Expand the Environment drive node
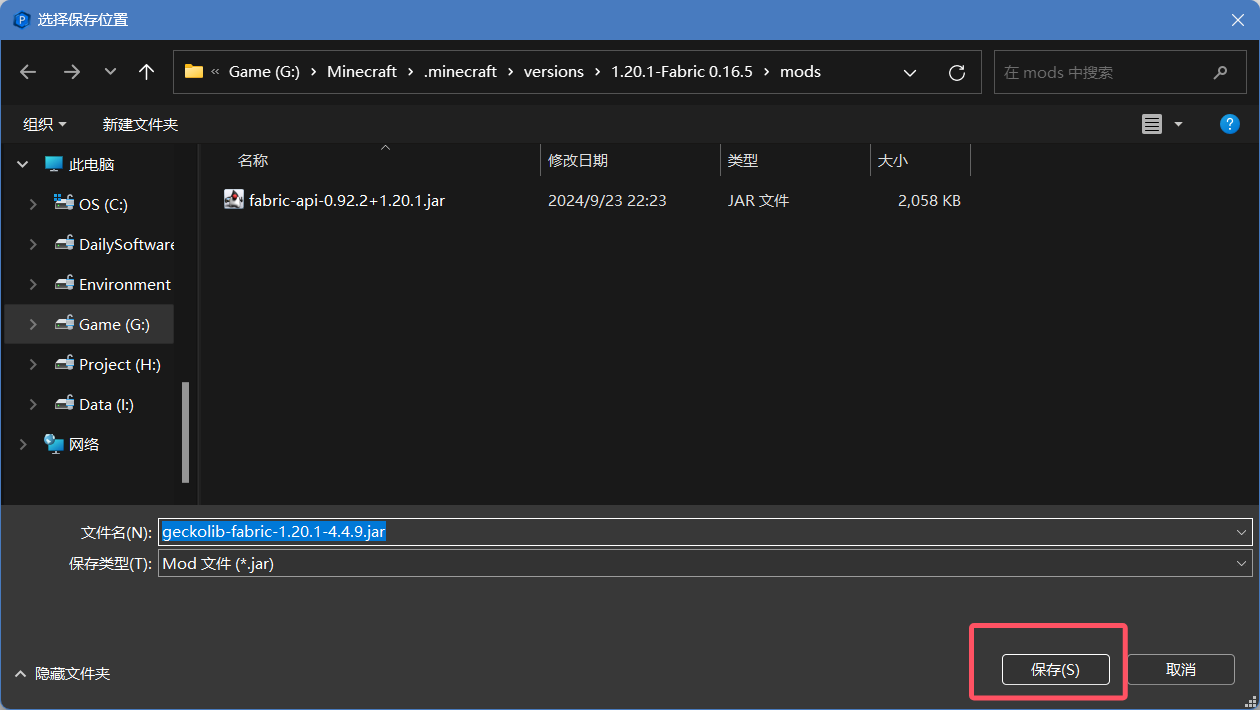The height and width of the screenshot is (710, 1260). pos(33,284)
